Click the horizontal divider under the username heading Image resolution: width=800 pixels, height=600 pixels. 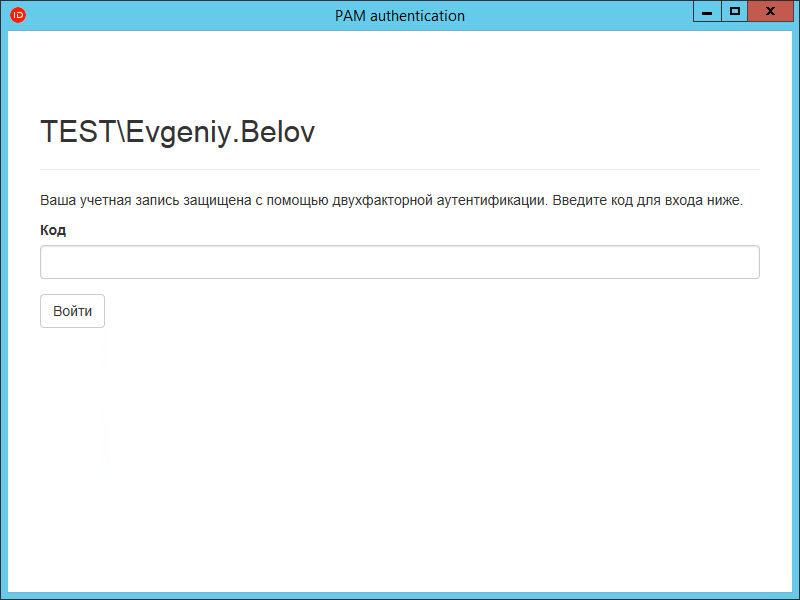(400, 169)
